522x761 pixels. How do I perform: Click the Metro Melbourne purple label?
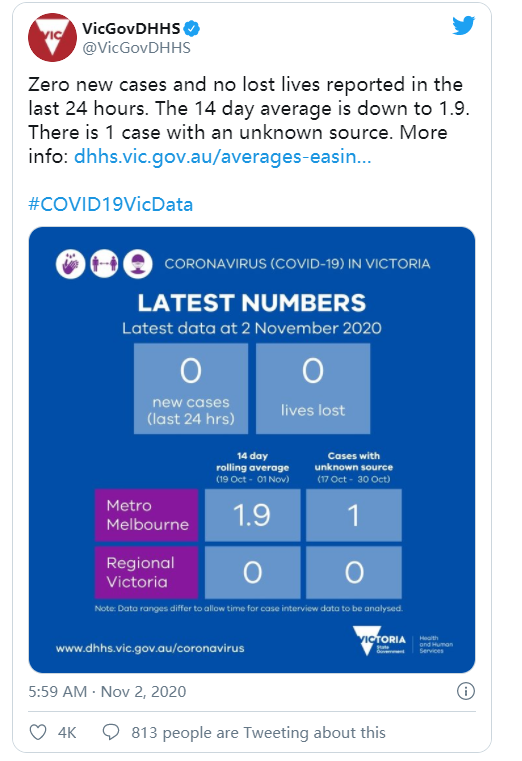coord(147,515)
